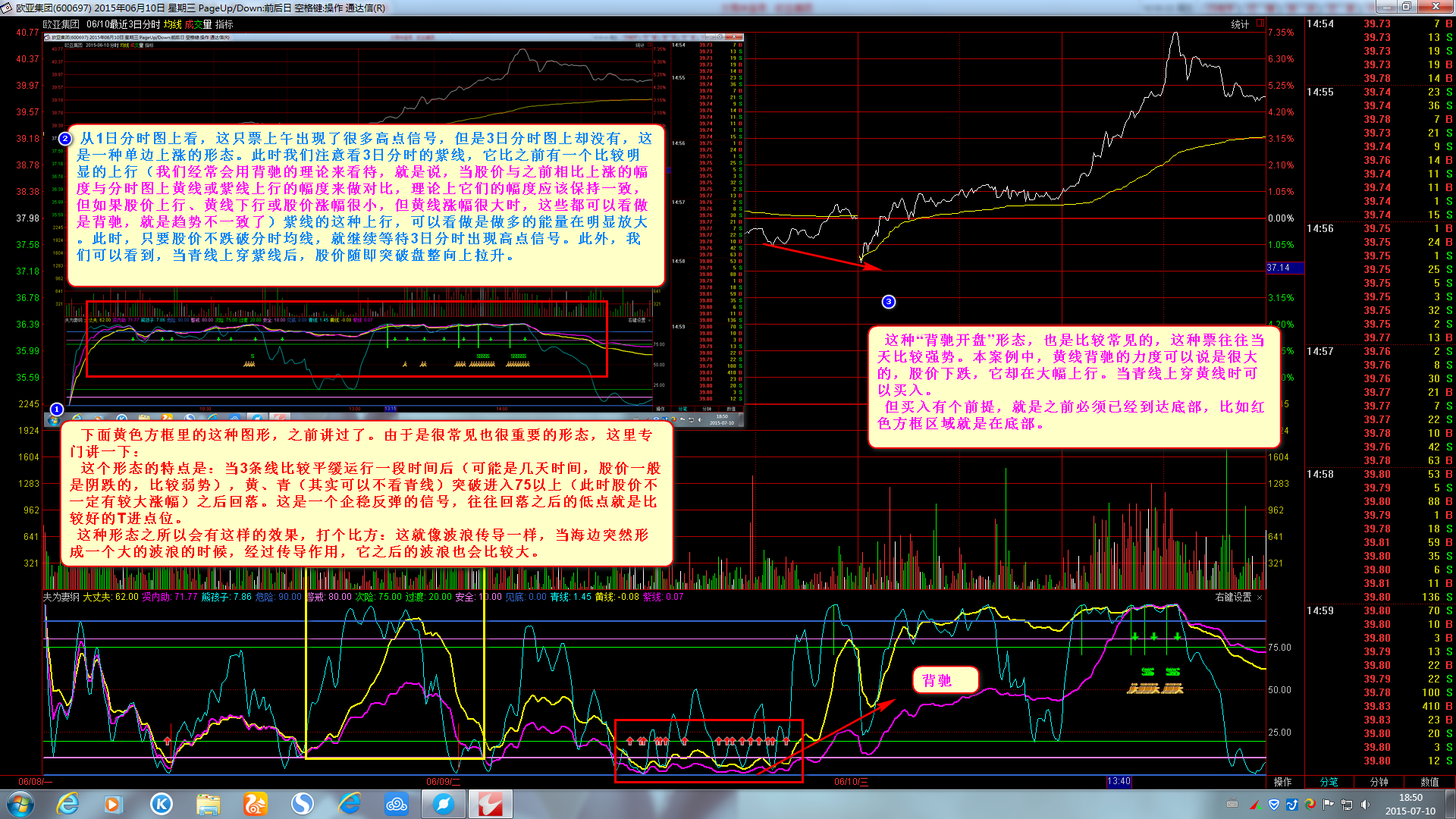Screen dimensions: 1456x819
Task: Click annotation marker number 2 circle
Action: click(x=65, y=139)
